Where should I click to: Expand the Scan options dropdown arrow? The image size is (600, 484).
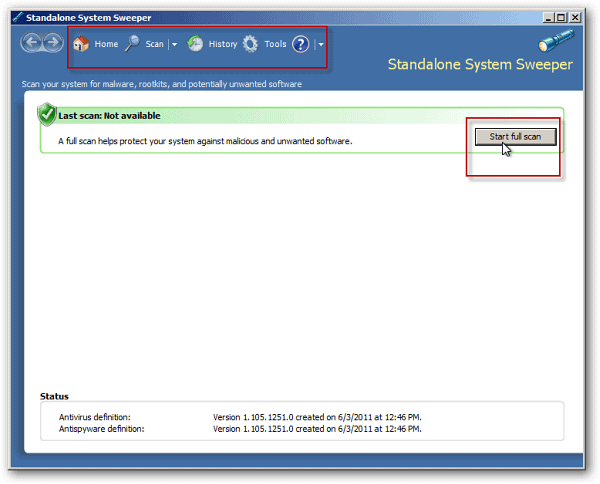(174, 44)
